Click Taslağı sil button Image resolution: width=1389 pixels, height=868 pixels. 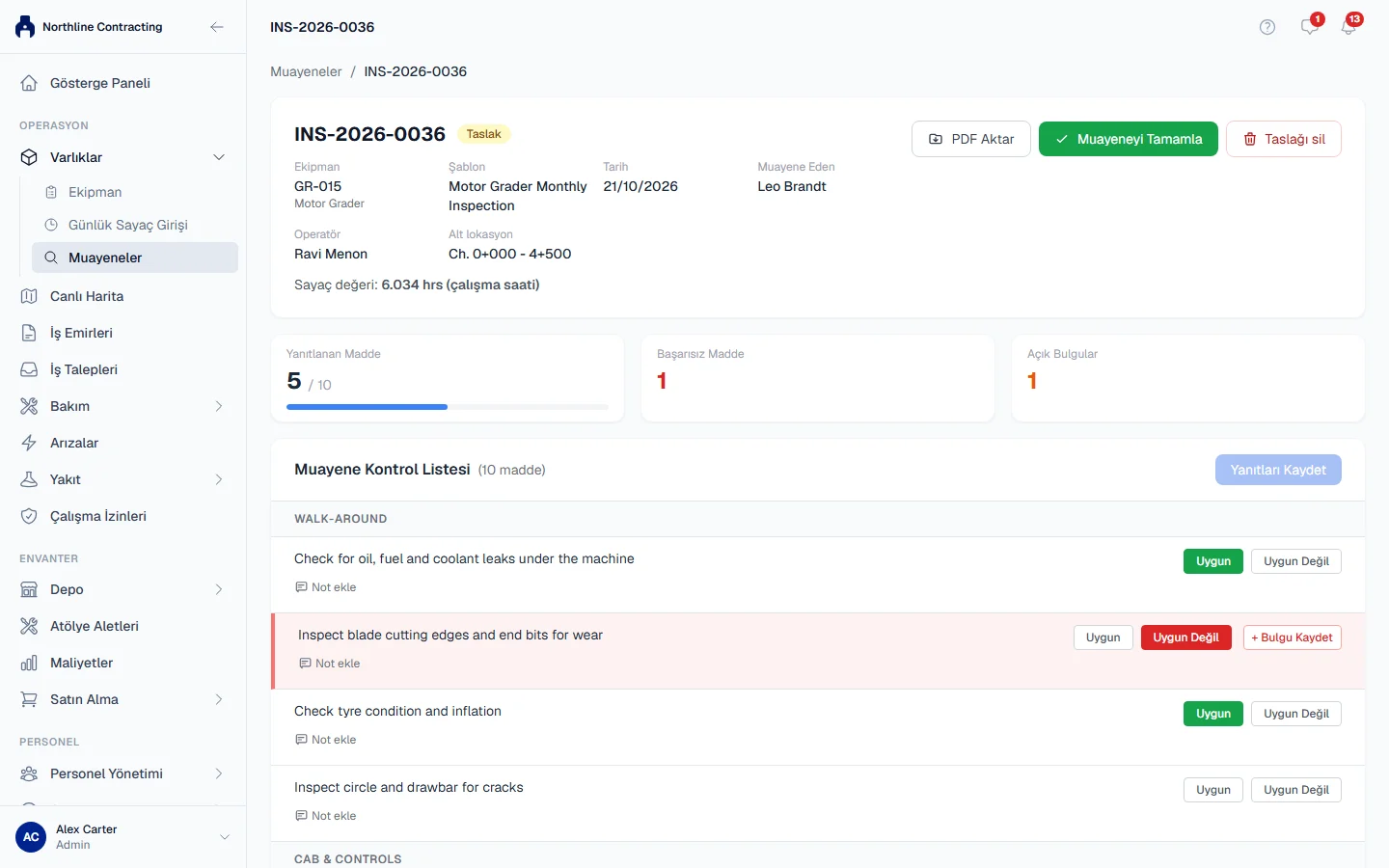tap(1284, 139)
